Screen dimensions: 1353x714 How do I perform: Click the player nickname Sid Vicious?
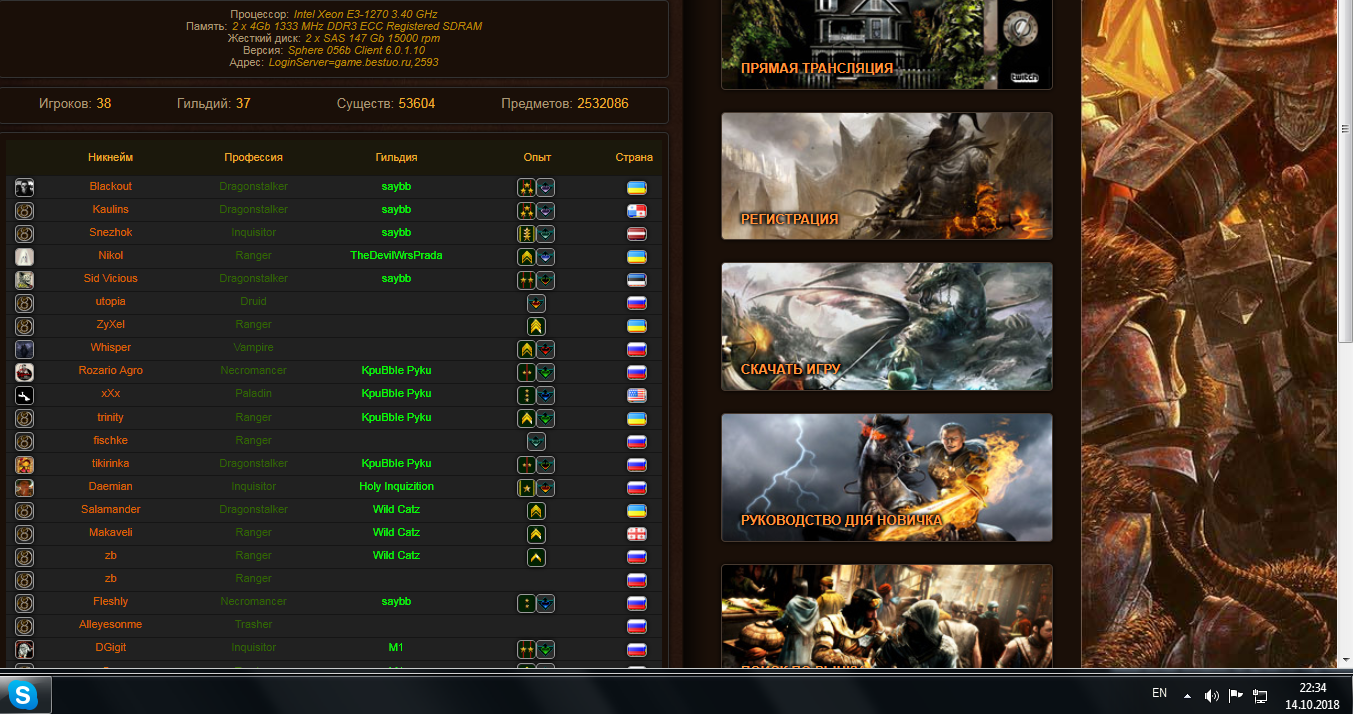(110, 279)
